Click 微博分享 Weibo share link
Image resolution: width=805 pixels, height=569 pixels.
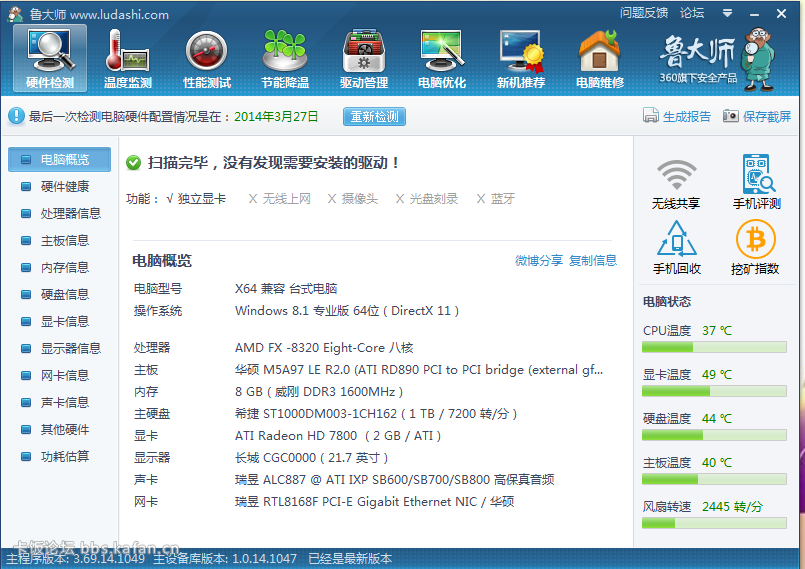(x=539, y=261)
